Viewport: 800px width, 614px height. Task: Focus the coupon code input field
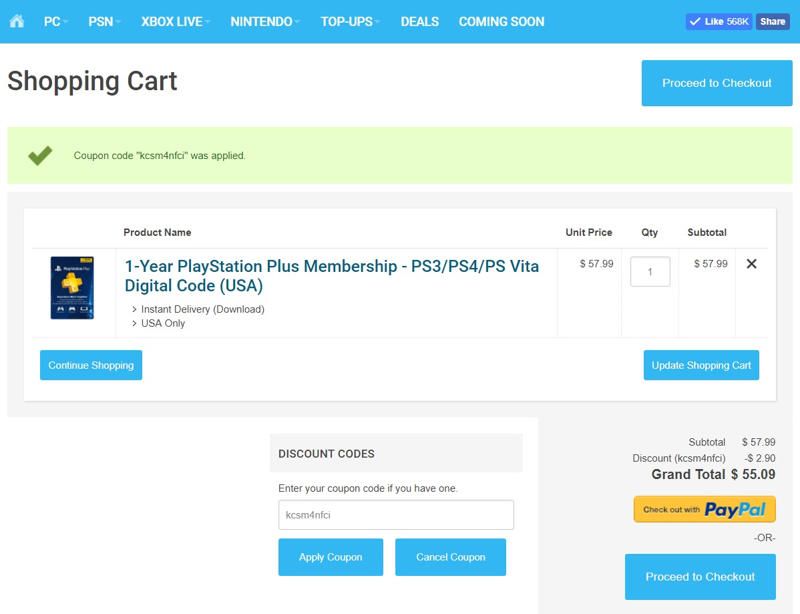396,515
